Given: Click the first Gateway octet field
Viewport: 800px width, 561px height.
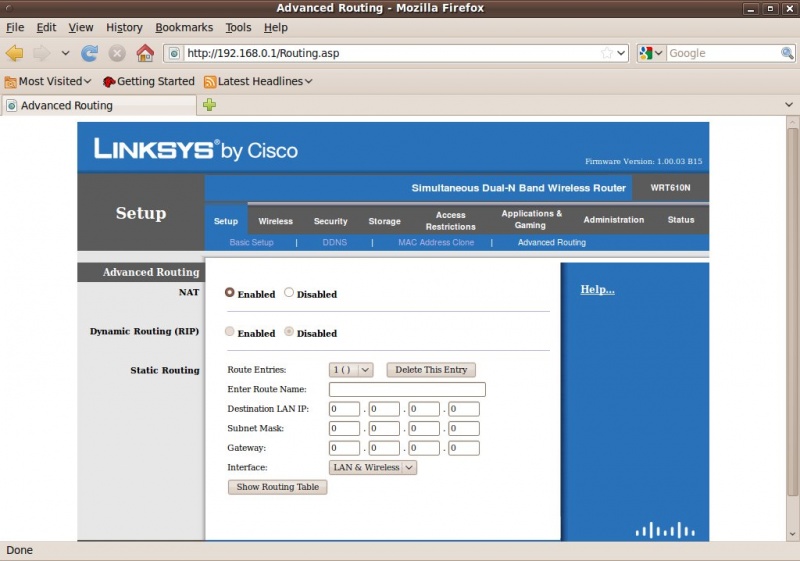Looking at the screenshot, I should click(x=344, y=448).
